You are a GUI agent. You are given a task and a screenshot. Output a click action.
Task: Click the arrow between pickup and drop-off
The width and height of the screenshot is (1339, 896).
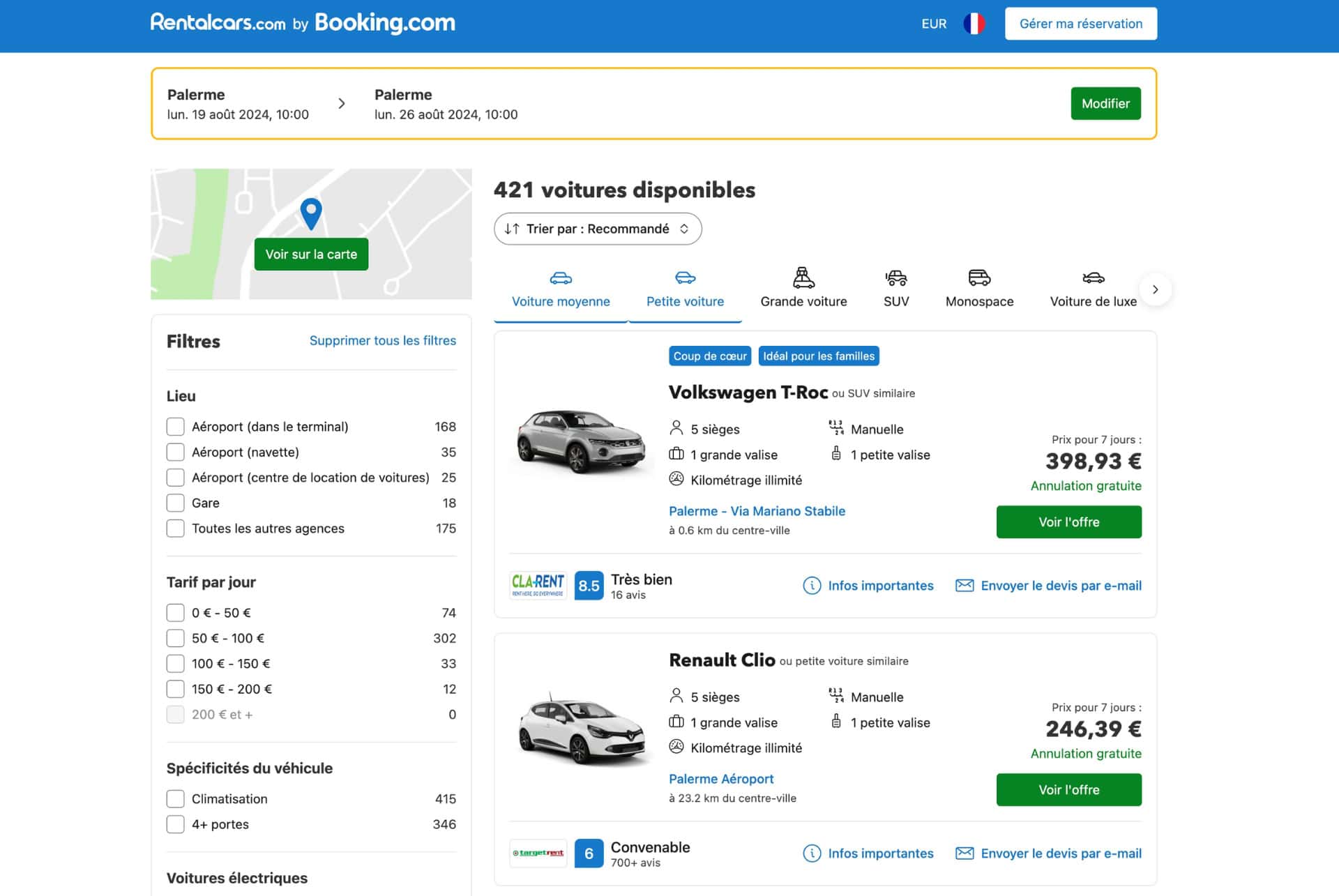[x=342, y=104]
